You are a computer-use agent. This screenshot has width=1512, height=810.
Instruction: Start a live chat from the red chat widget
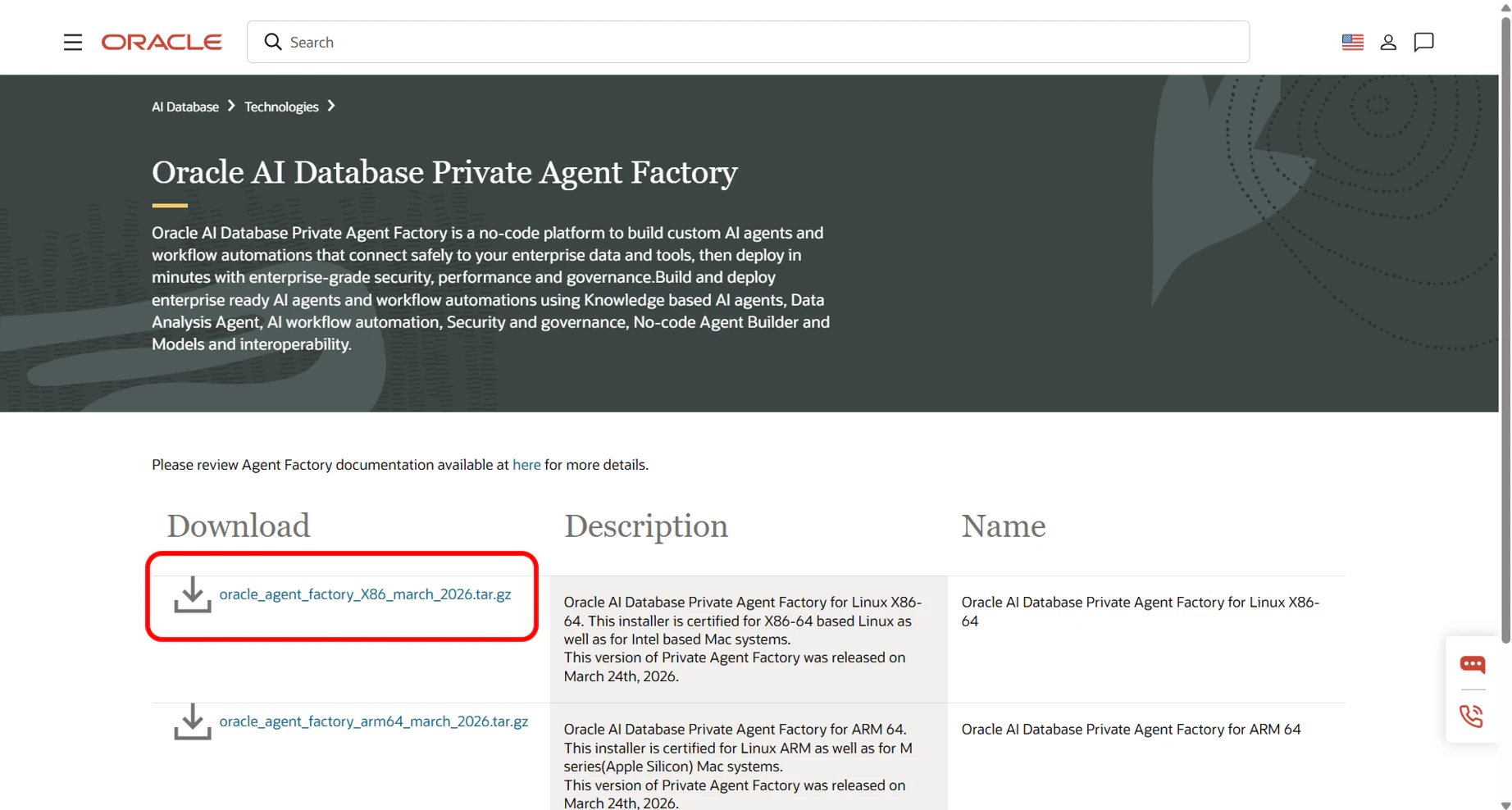point(1473,664)
